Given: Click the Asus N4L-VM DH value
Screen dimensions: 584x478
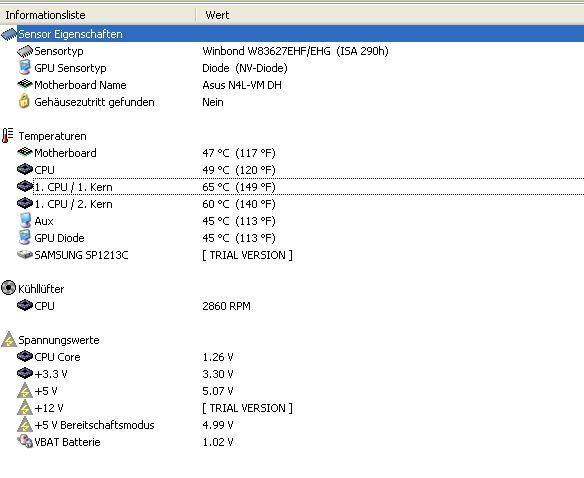Looking at the screenshot, I should (242, 85).
